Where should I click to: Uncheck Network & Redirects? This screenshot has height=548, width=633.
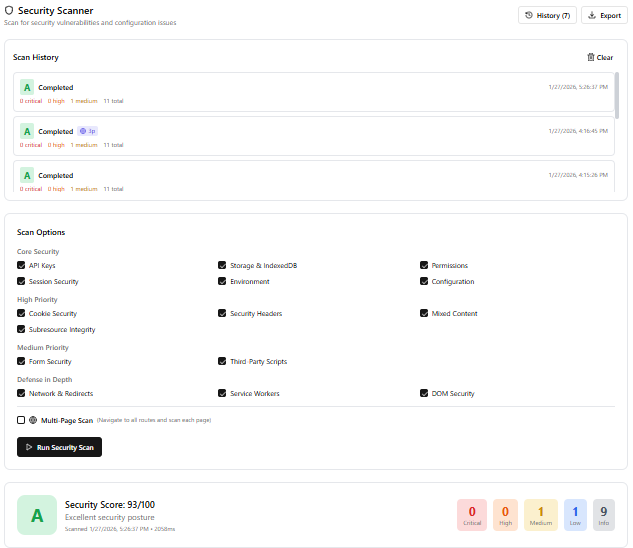pos(21,393)
